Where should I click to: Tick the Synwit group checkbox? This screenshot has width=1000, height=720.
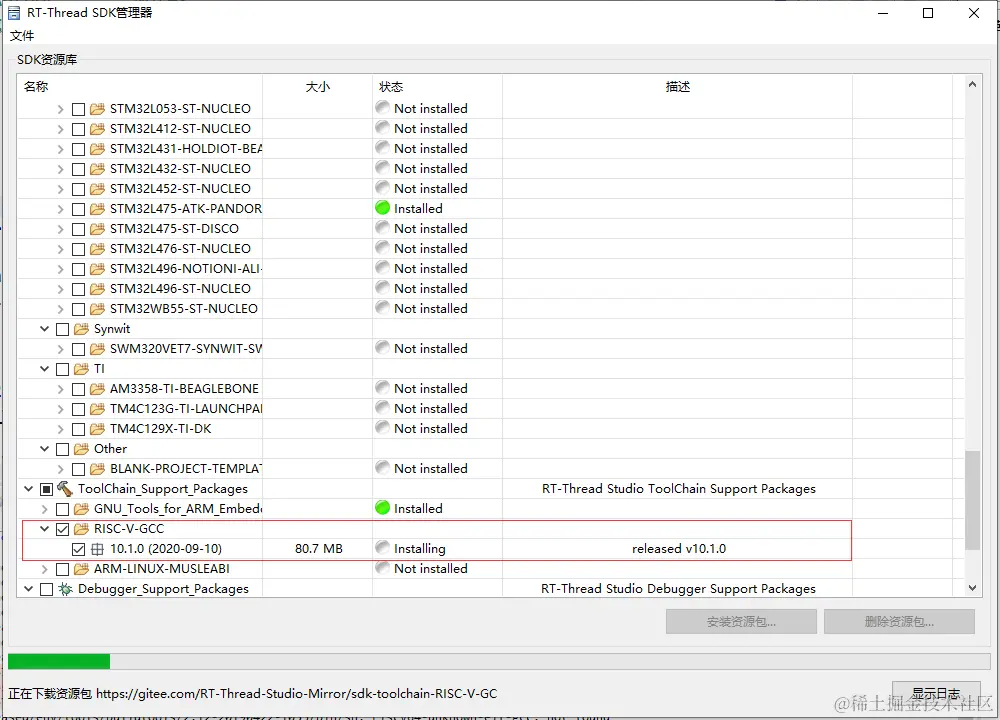pyautogui.click(x=62, y=329)
